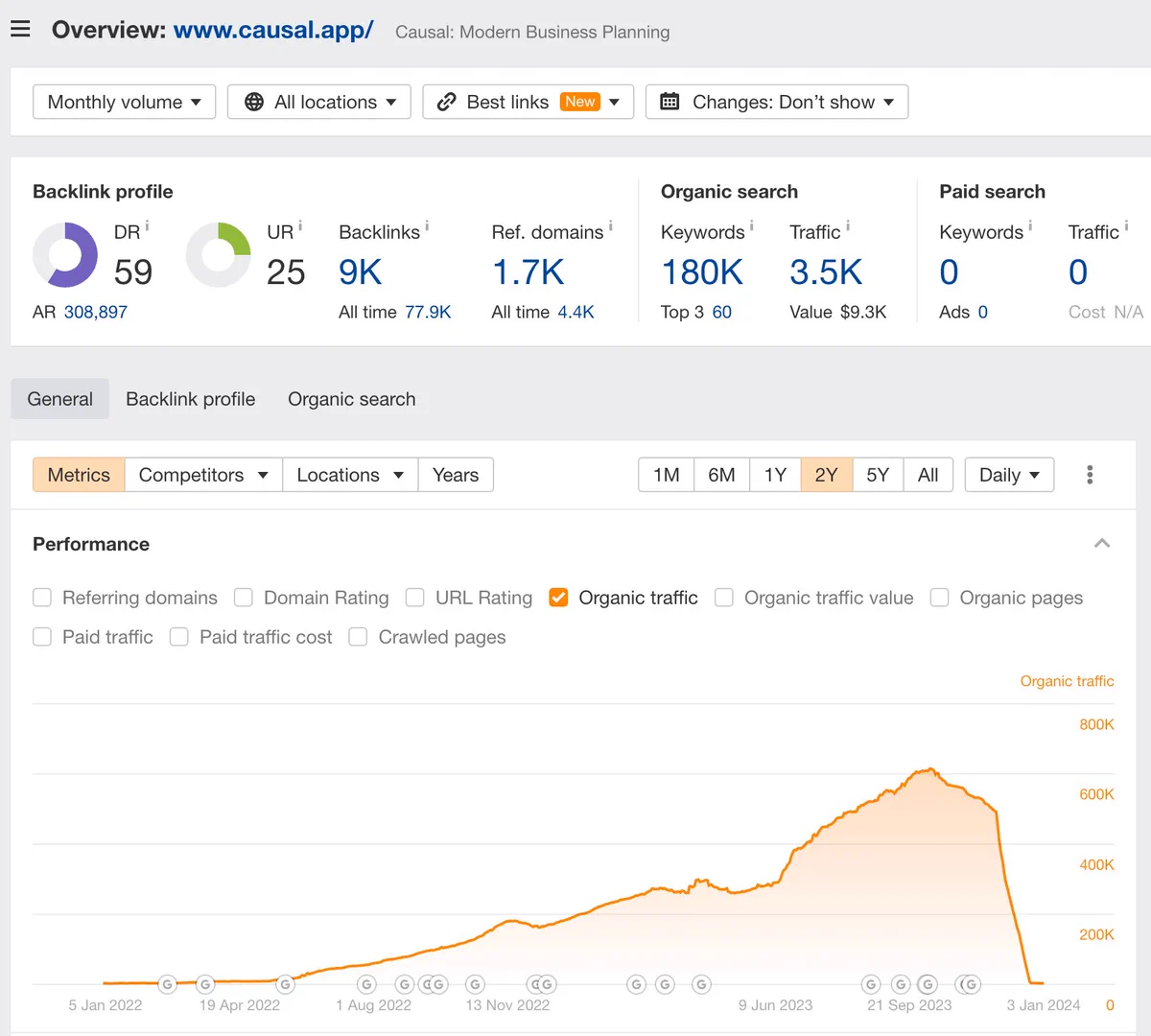Open the www.causal.app/ link
Viewport: 1151px width, 1036px height.
pyautogui.click(x=273, y=30)
